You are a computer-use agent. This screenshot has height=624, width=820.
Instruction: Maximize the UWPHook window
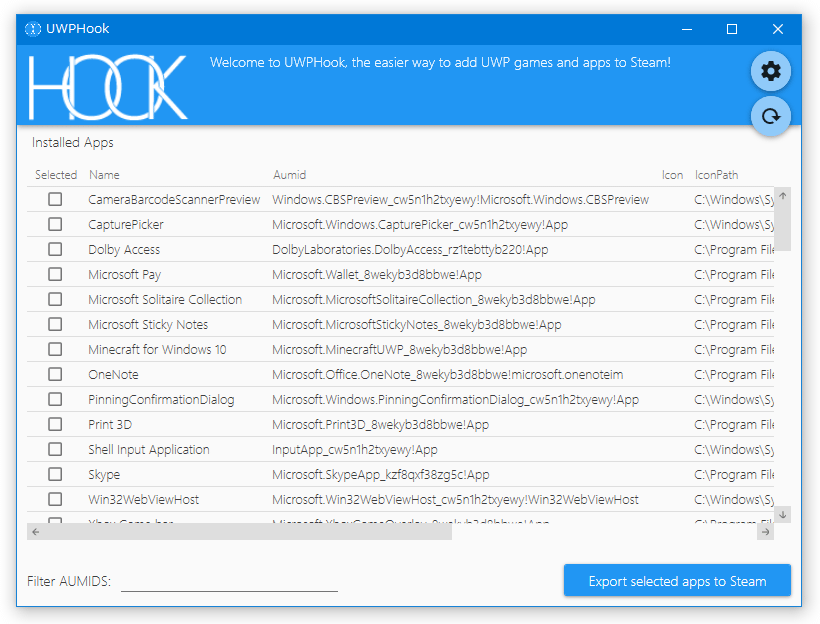[x=732, y=29]
